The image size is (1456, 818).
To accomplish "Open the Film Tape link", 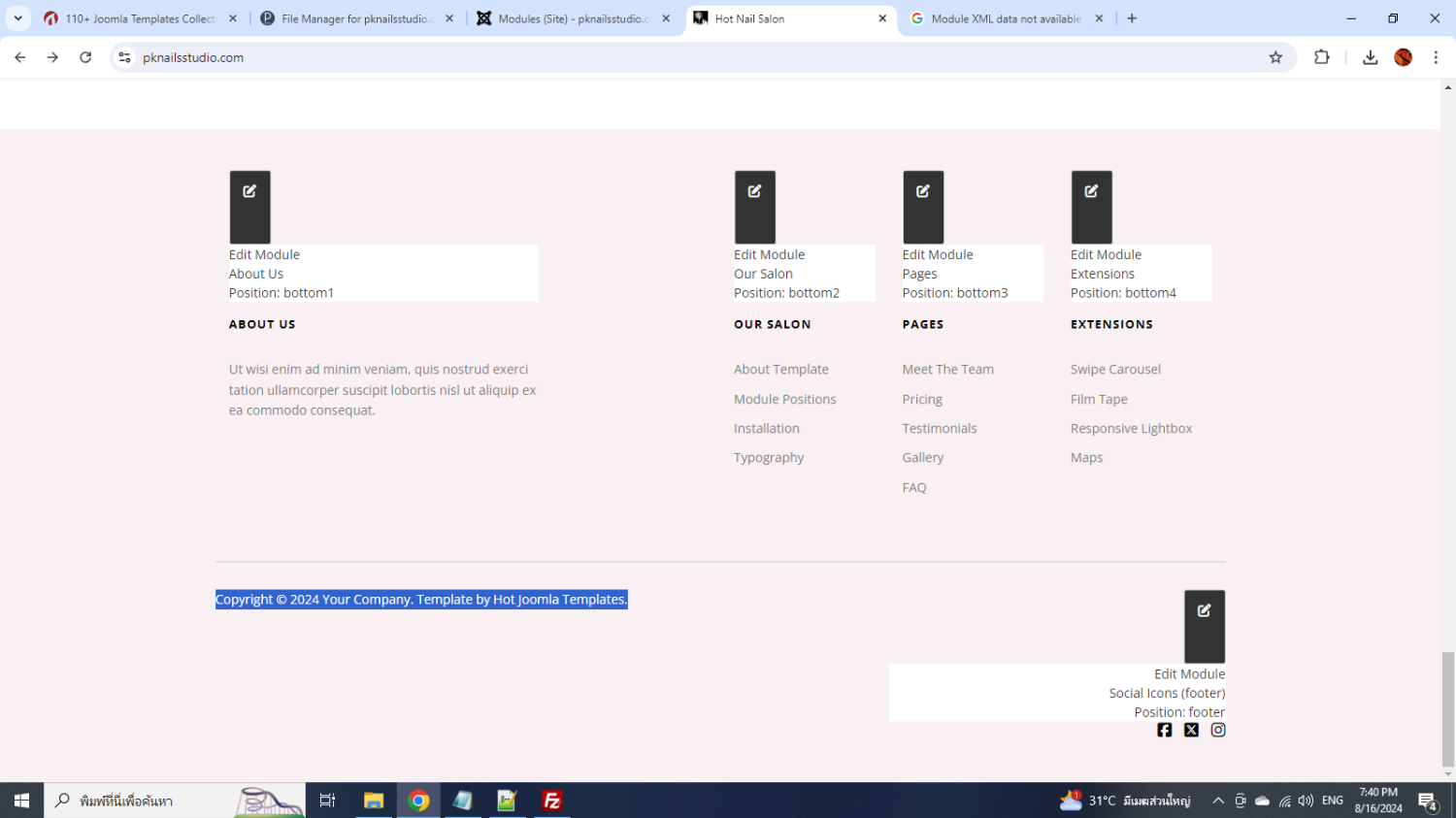I will pyautogui.click(x=1099, y=399).
